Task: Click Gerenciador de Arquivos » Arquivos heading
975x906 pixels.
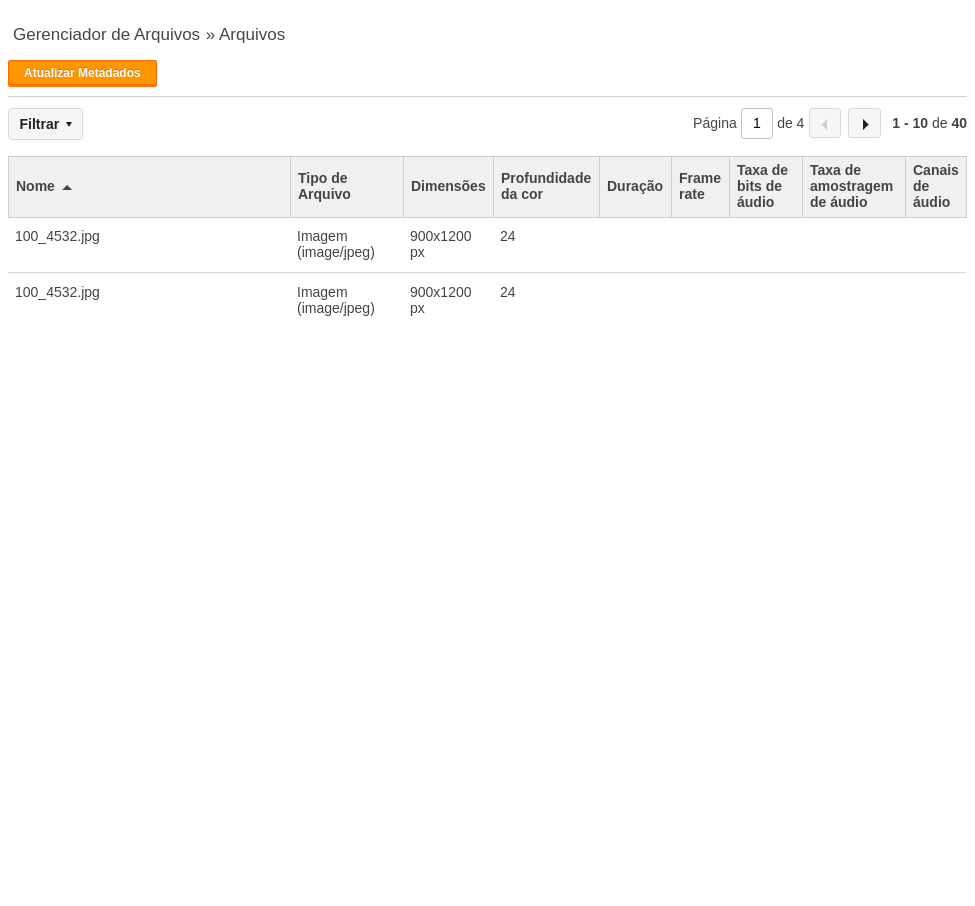Action: (x=149, y=34)
